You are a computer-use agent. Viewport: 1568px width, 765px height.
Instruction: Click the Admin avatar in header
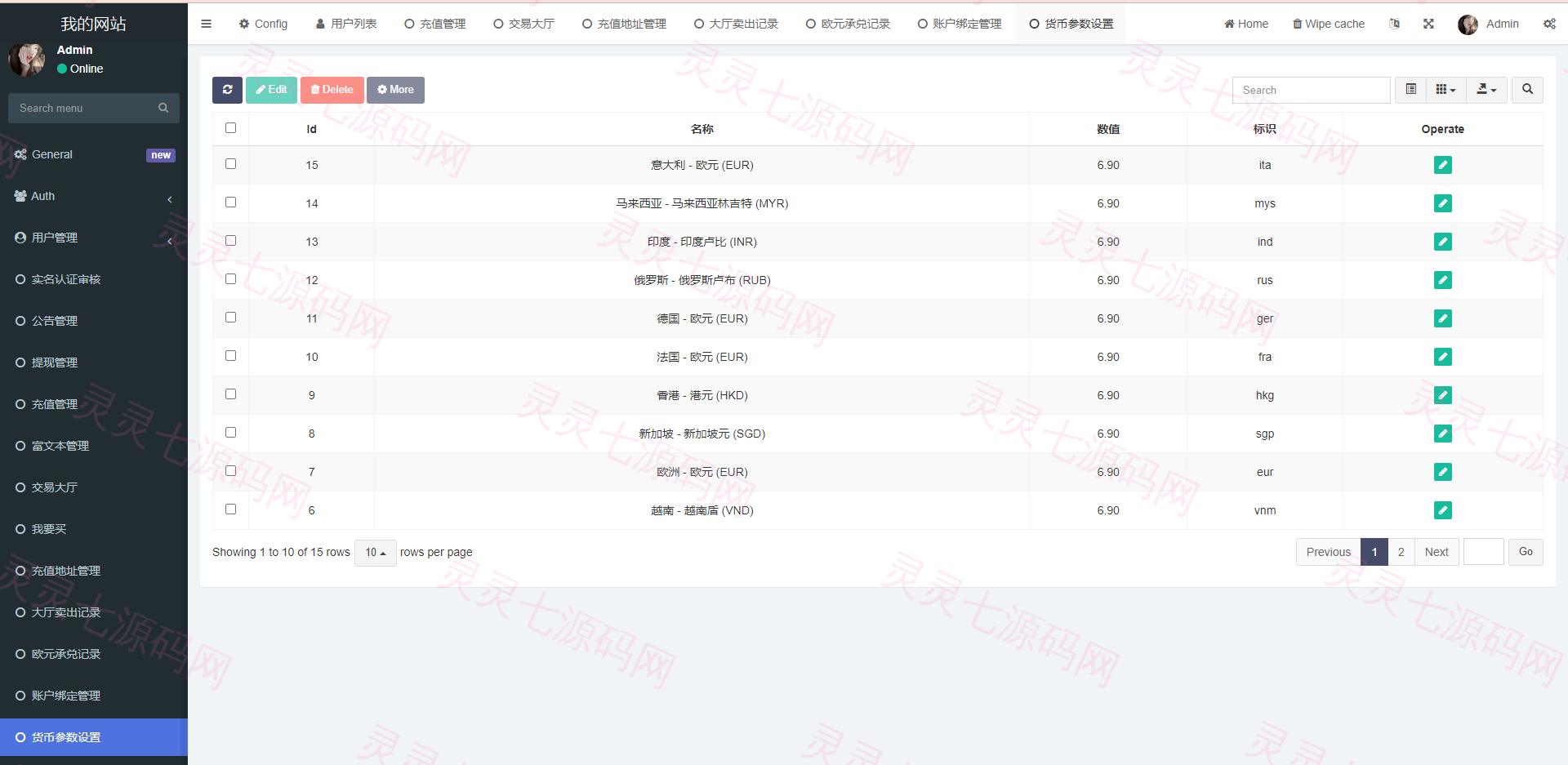coord(1468,24)
